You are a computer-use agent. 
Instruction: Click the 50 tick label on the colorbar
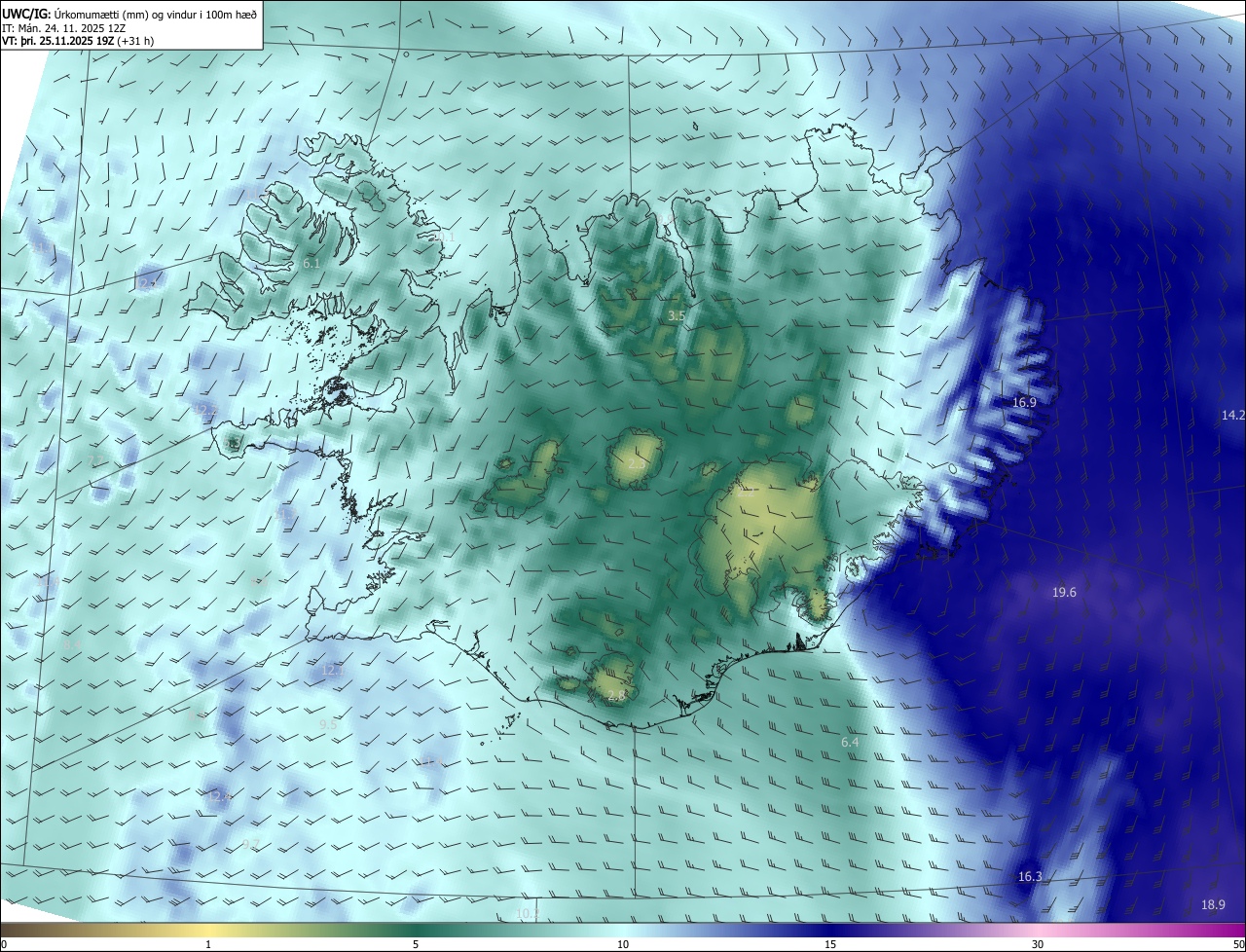pos(1238,944)
